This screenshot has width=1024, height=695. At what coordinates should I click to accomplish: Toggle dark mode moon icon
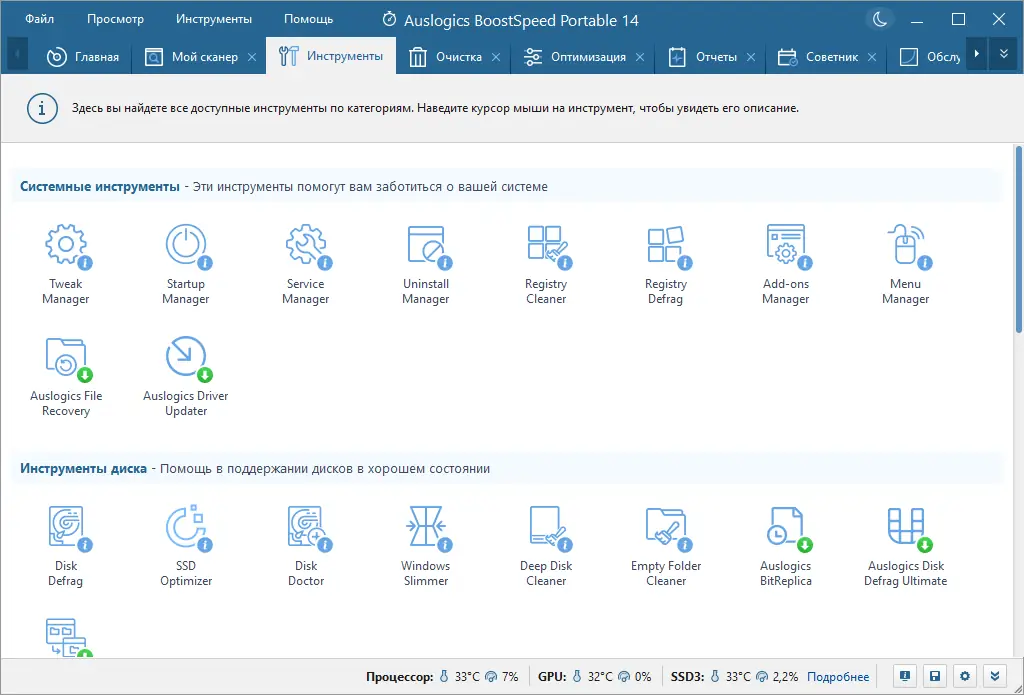tap(880, 19)
